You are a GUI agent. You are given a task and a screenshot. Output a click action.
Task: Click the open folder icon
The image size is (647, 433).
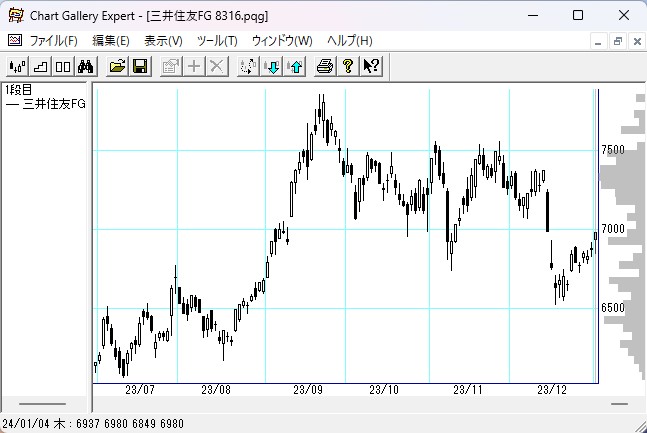[117, 67]
